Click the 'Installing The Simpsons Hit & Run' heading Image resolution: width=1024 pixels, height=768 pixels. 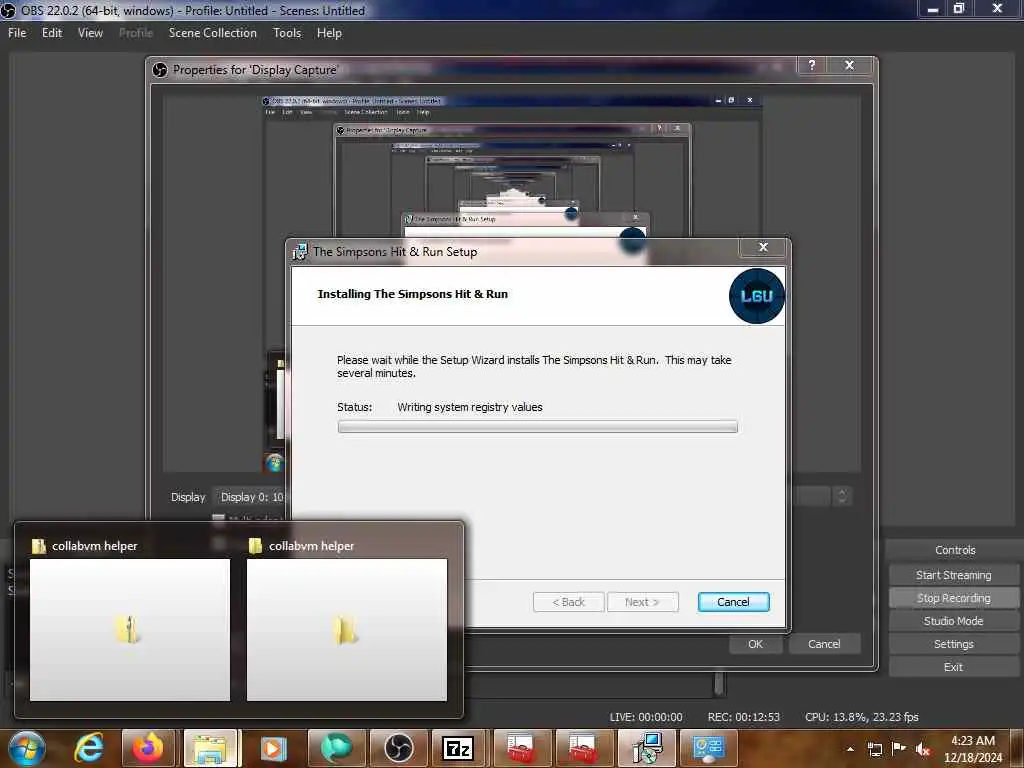click(413, 294)
